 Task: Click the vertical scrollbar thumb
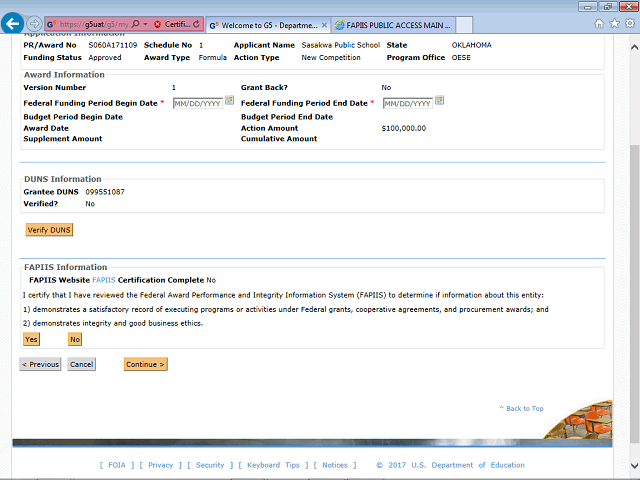pyautogui.click(x=634, y=294)
